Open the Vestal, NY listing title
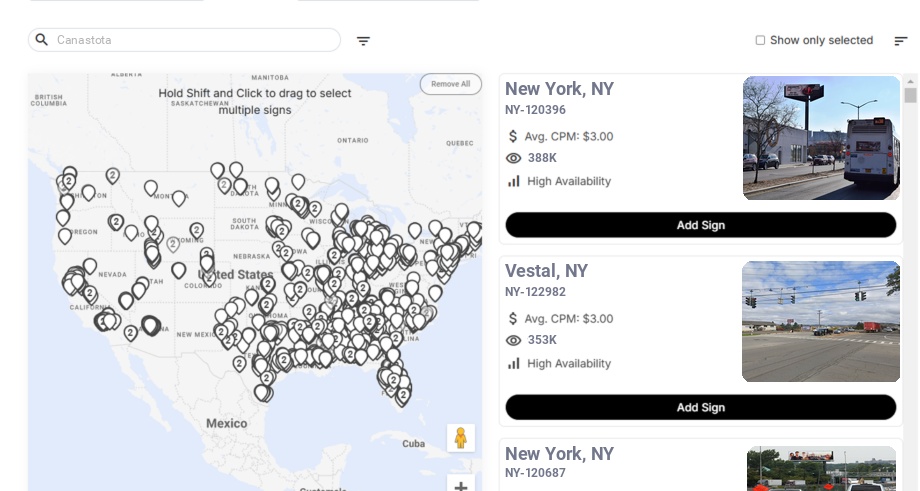Viewport: 920px width, 491px height. (546, 271)
